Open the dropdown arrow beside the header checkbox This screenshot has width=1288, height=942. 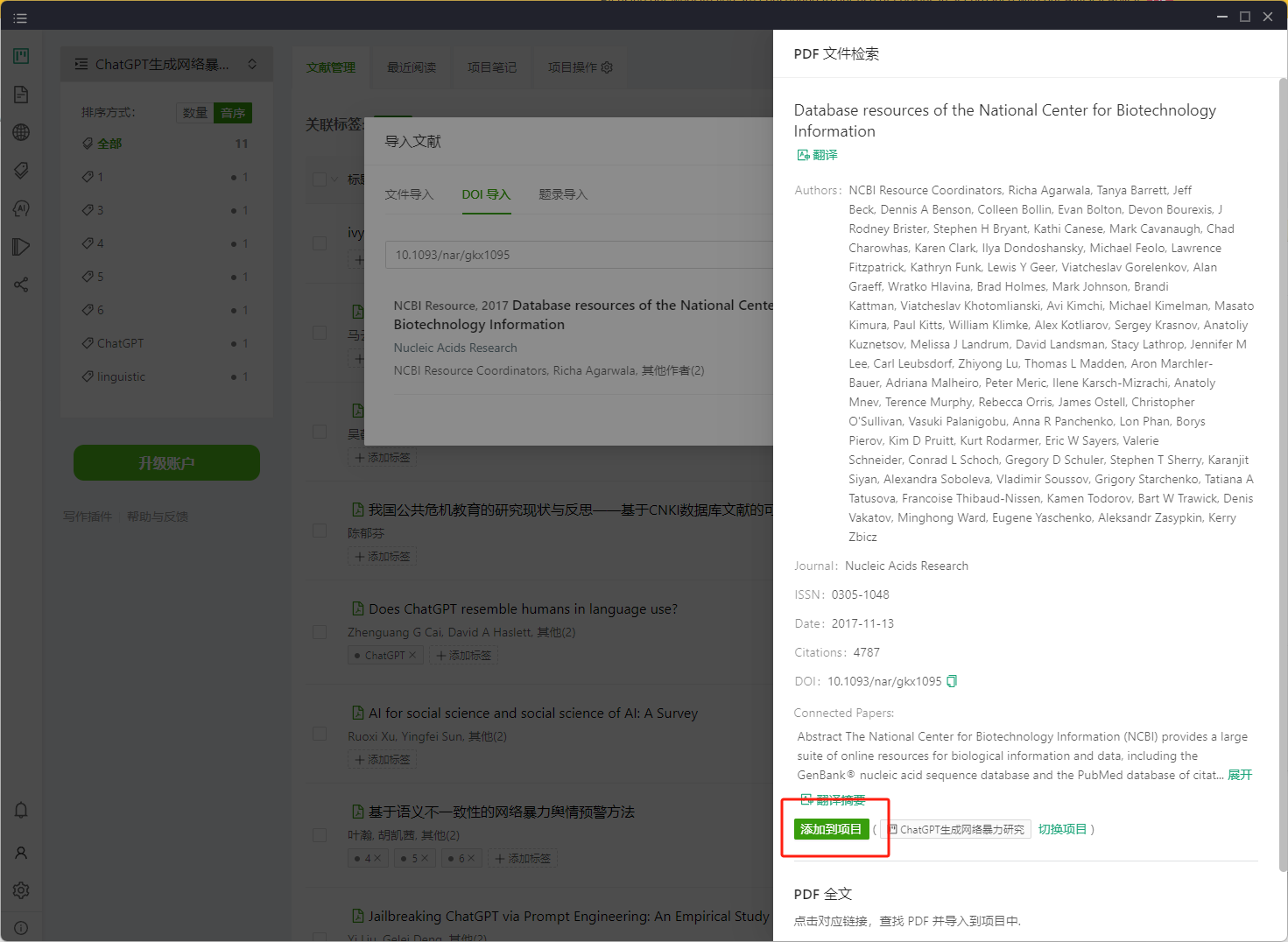click(x=334, y=179)
